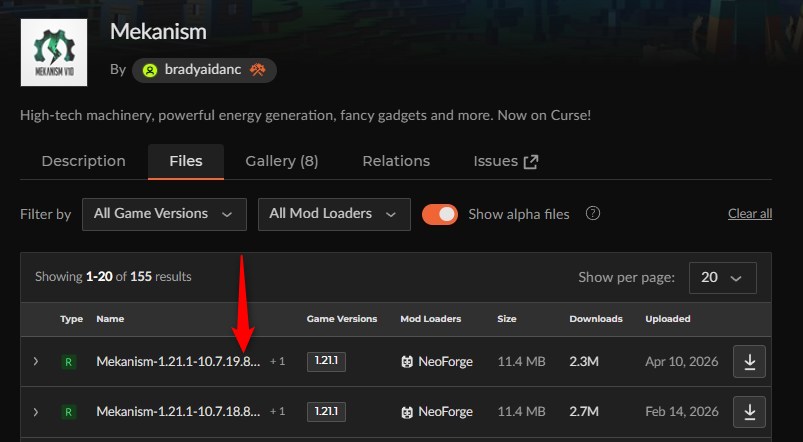Download the Mekanism 10.7.18.8 file
803x442 pixels.
tap(749, 412)
